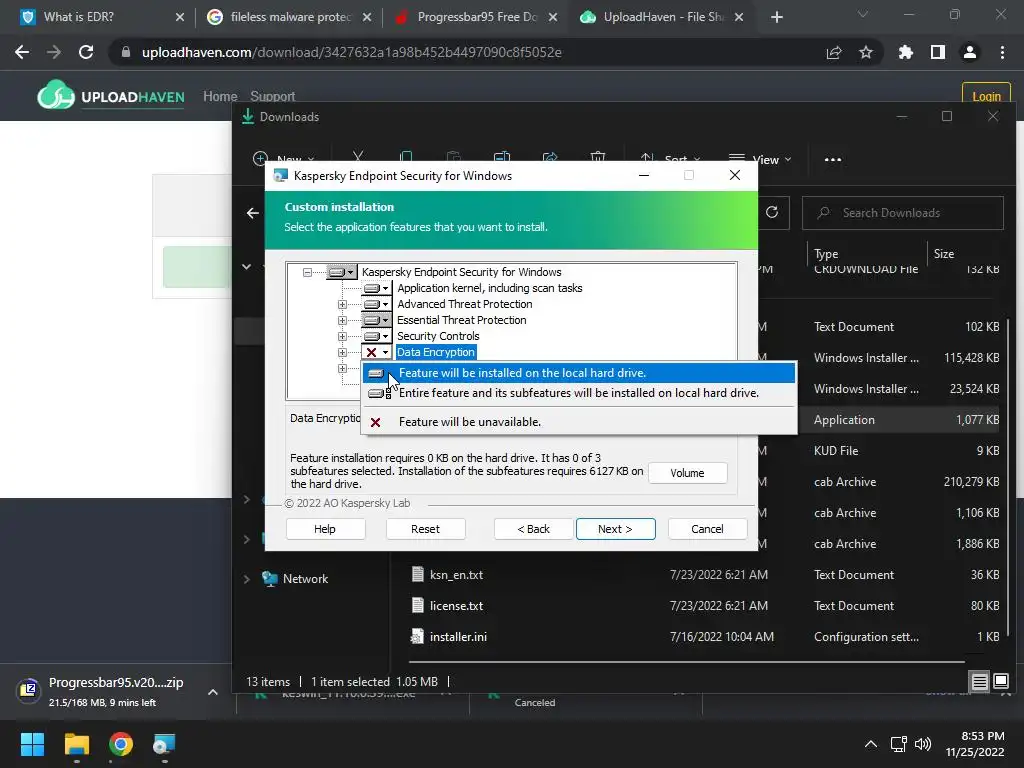Viewport: 1024px width, 768px height.
Task: Click the UploadHaven logo
Action: 111,96
